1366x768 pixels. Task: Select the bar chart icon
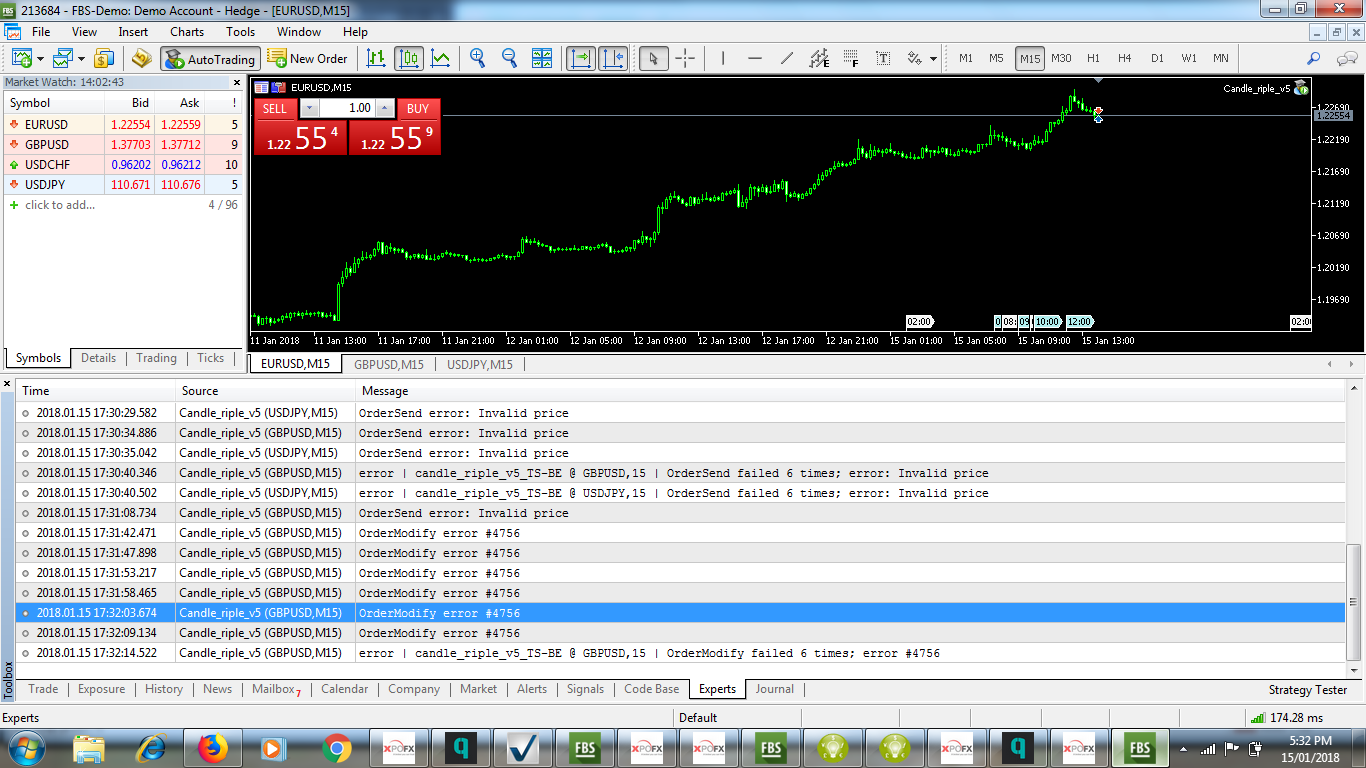tap(376, 58)
